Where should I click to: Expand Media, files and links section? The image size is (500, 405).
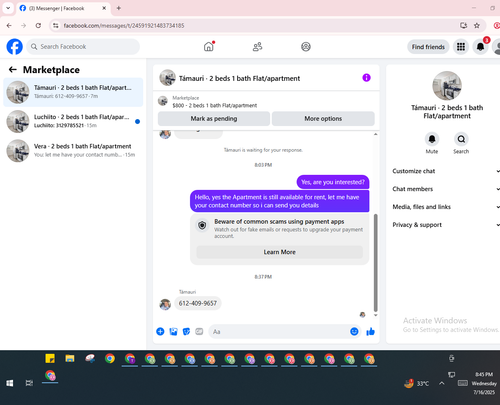pyautogui.click(x=446, y=207)
